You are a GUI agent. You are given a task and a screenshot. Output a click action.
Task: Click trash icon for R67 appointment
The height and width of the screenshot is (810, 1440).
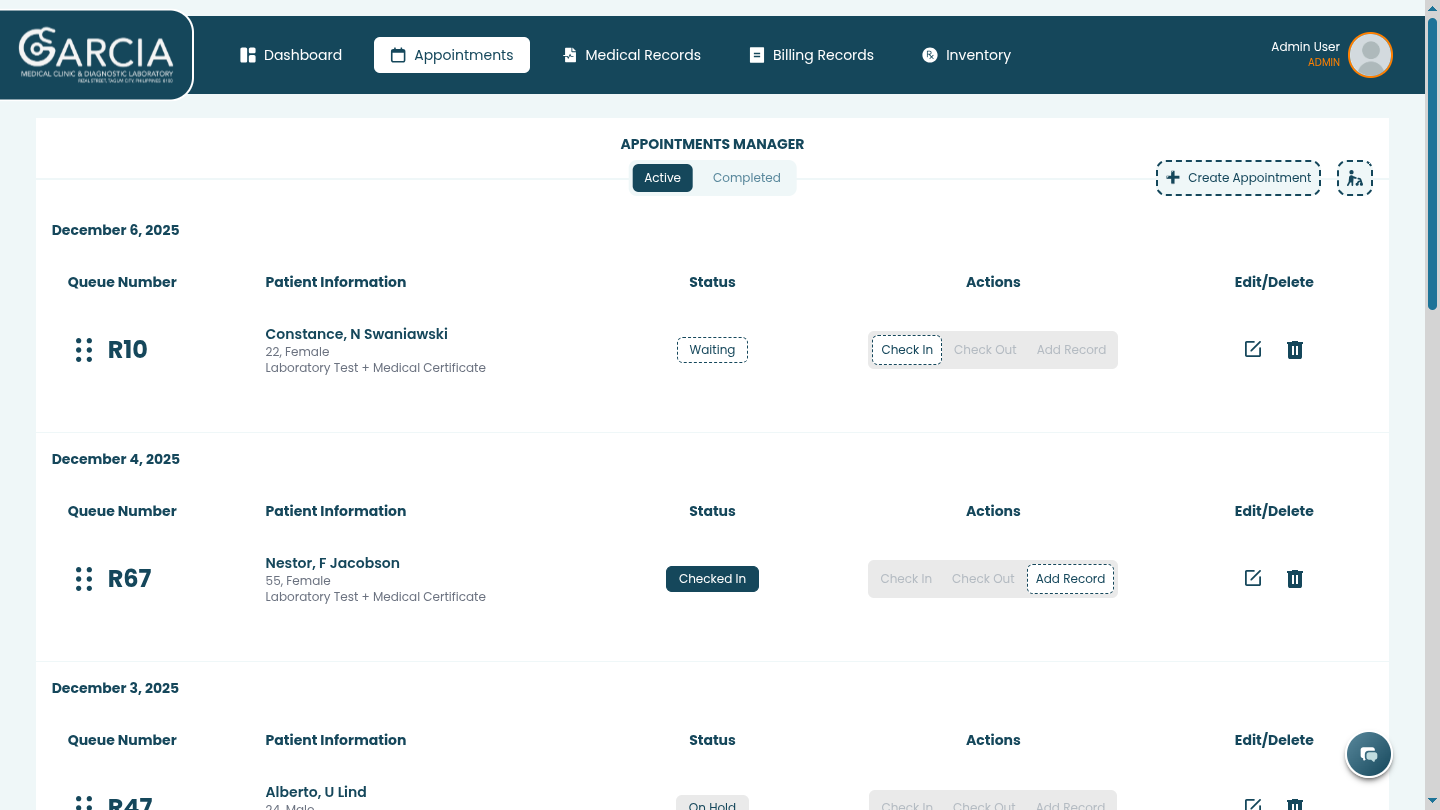coord(1294,578)
